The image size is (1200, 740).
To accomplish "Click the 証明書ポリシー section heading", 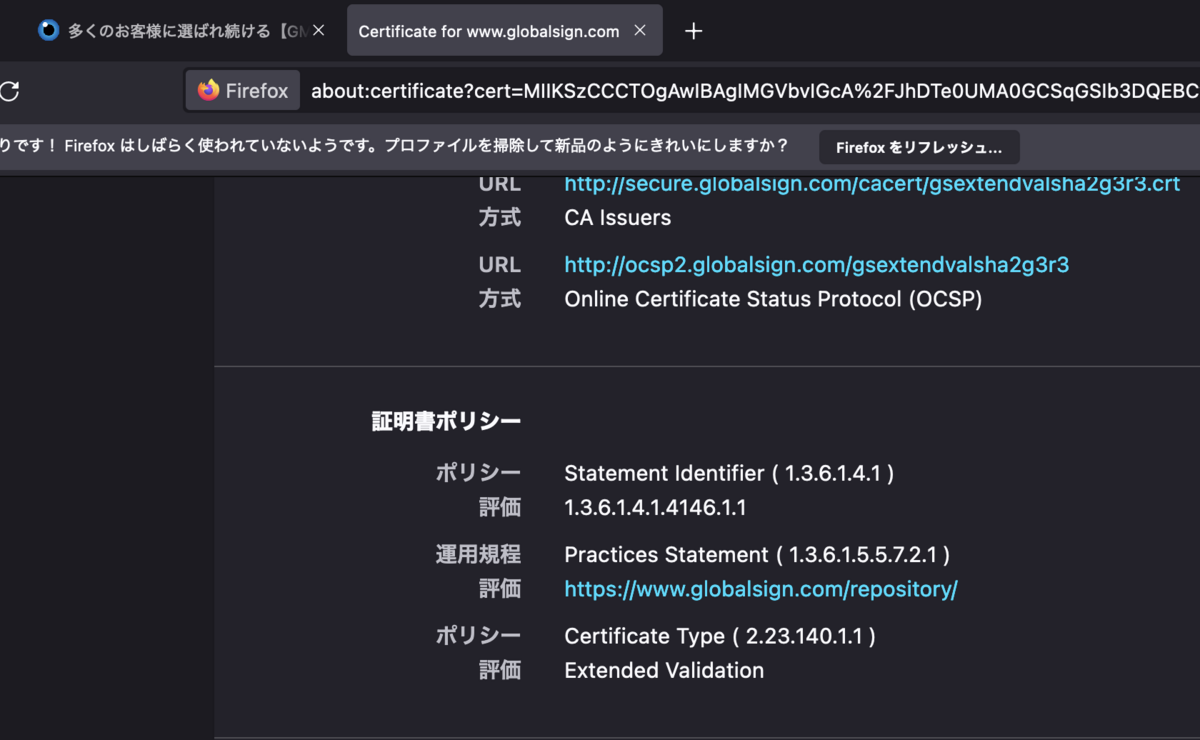I will [446, 421].
